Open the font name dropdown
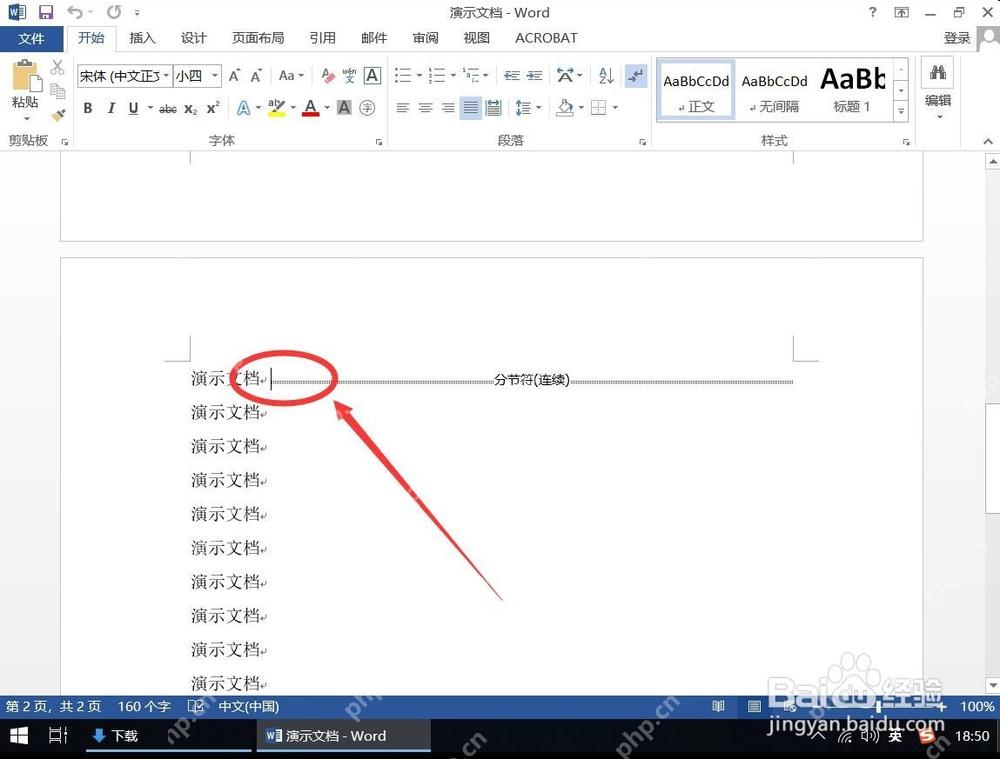 point(166,76)
